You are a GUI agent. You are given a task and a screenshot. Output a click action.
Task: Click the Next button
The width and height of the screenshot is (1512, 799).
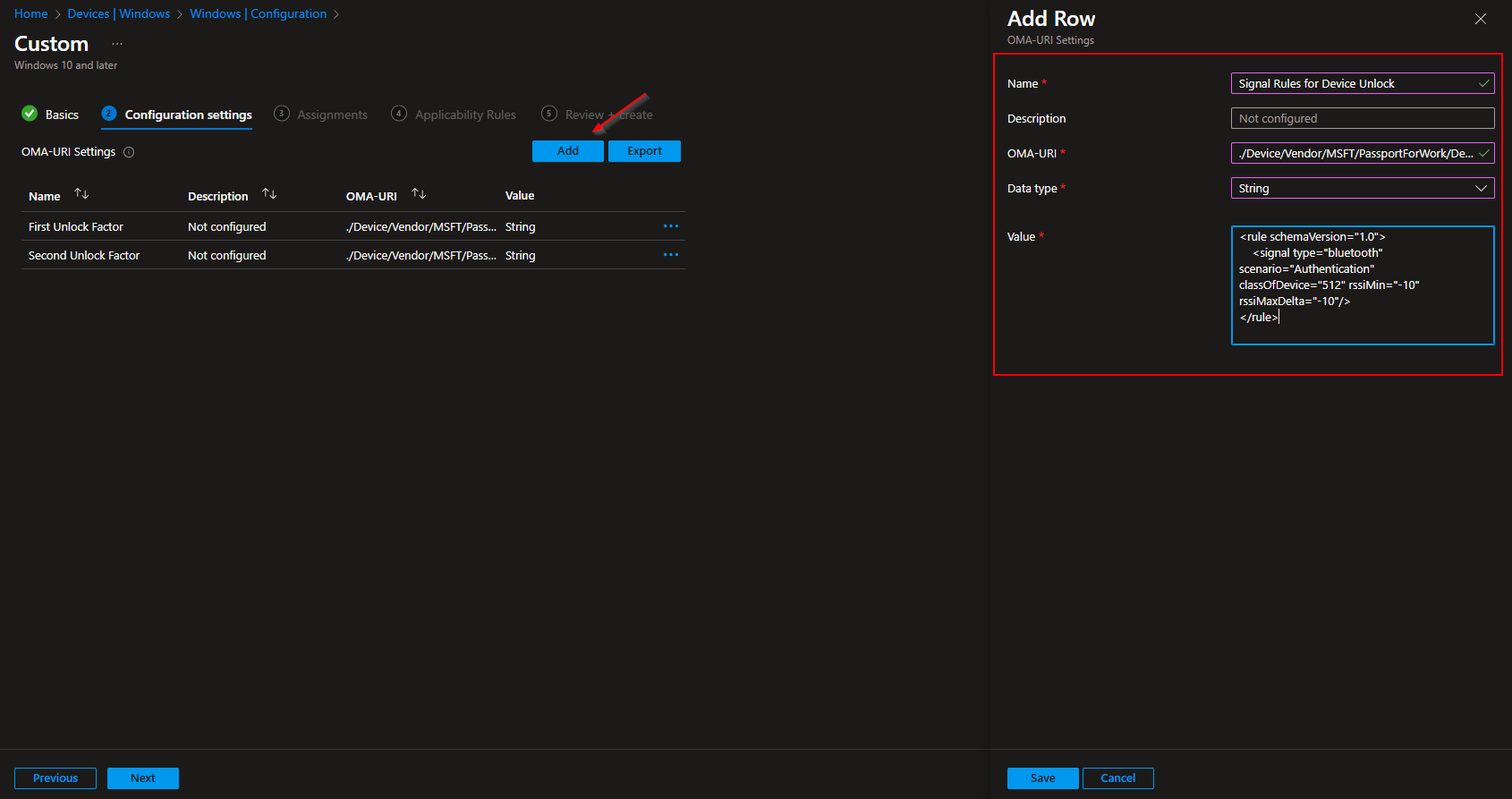143,778
